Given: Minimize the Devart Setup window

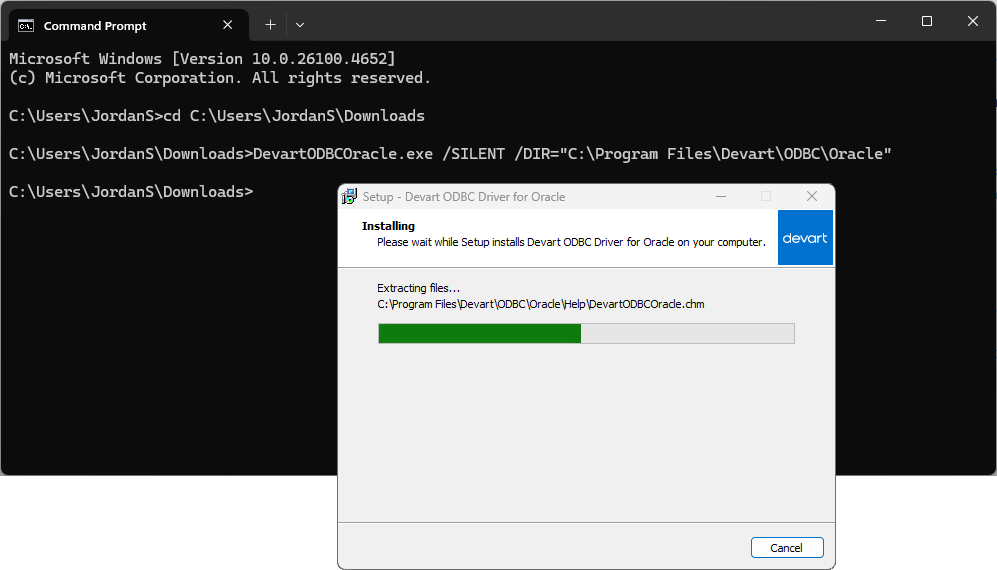Looking at the screenshot, I should pyautogui.click(x=720, y=197).
